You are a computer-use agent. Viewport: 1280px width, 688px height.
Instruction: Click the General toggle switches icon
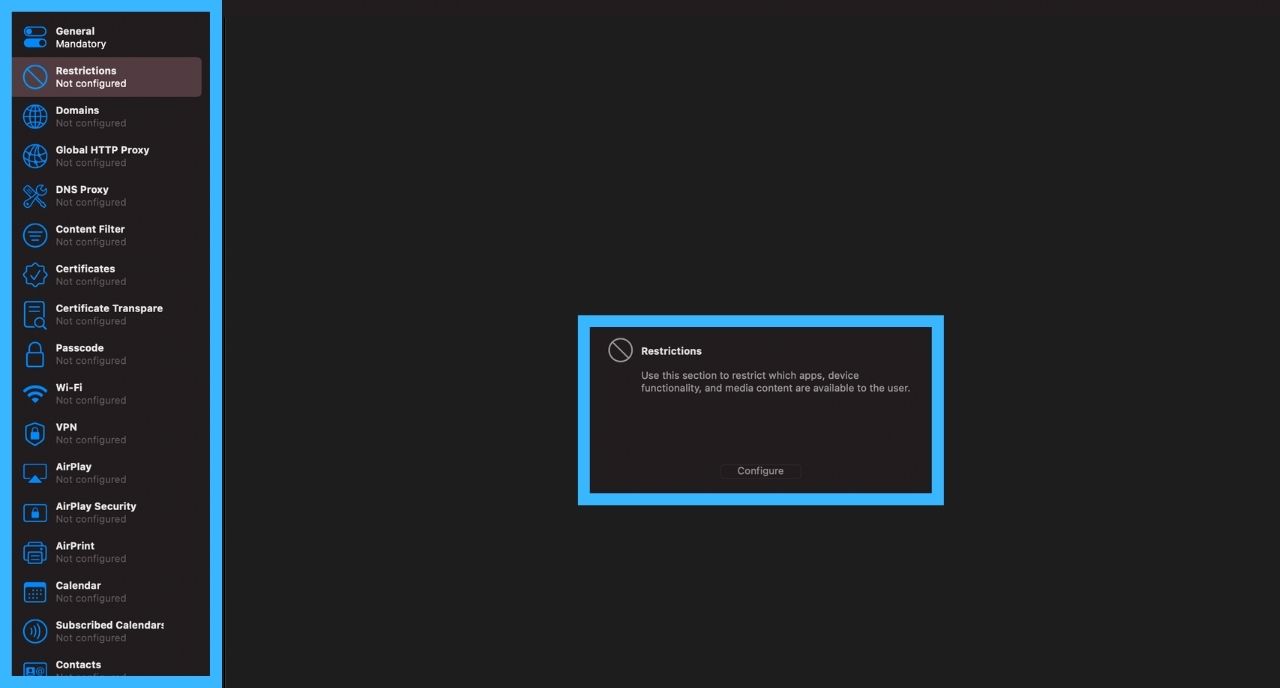35,37
